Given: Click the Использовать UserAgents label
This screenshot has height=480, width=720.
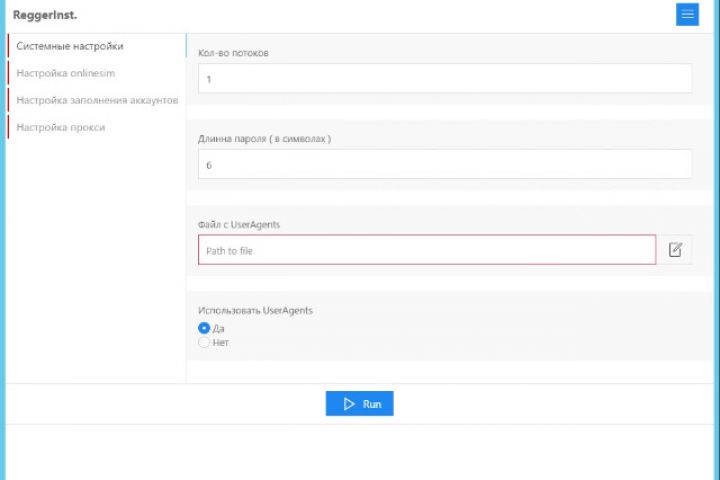Looking at the screenshot, I should 255,311.
